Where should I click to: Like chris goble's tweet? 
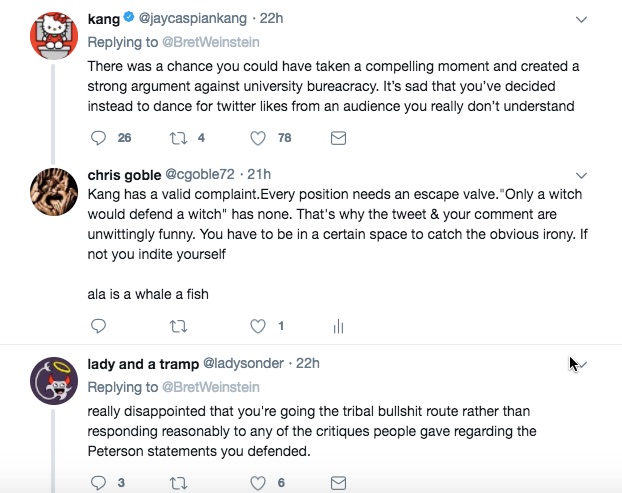pyautogui.click(x=258, y=326)
